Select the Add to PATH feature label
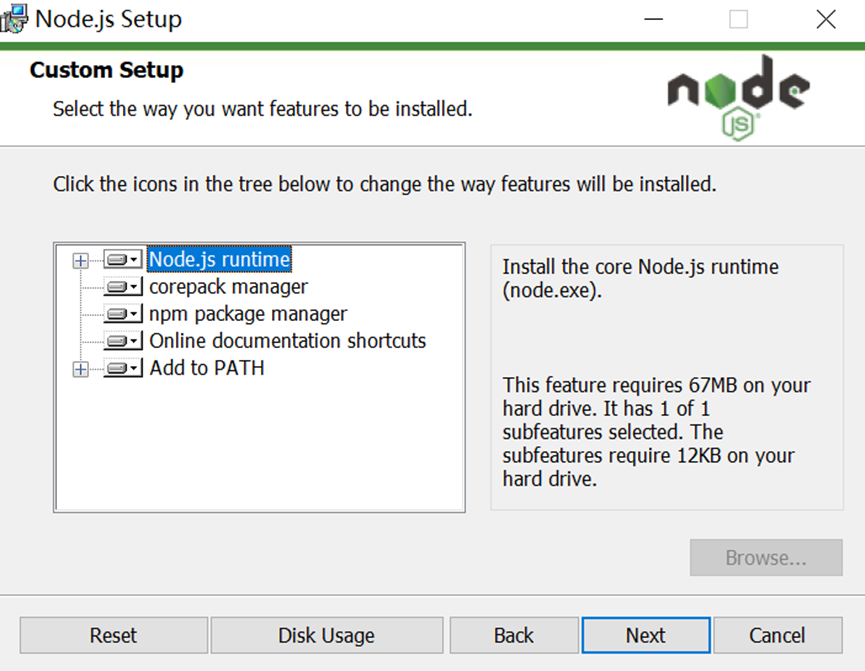Screen dimensions: 865x671 (207, 368)
